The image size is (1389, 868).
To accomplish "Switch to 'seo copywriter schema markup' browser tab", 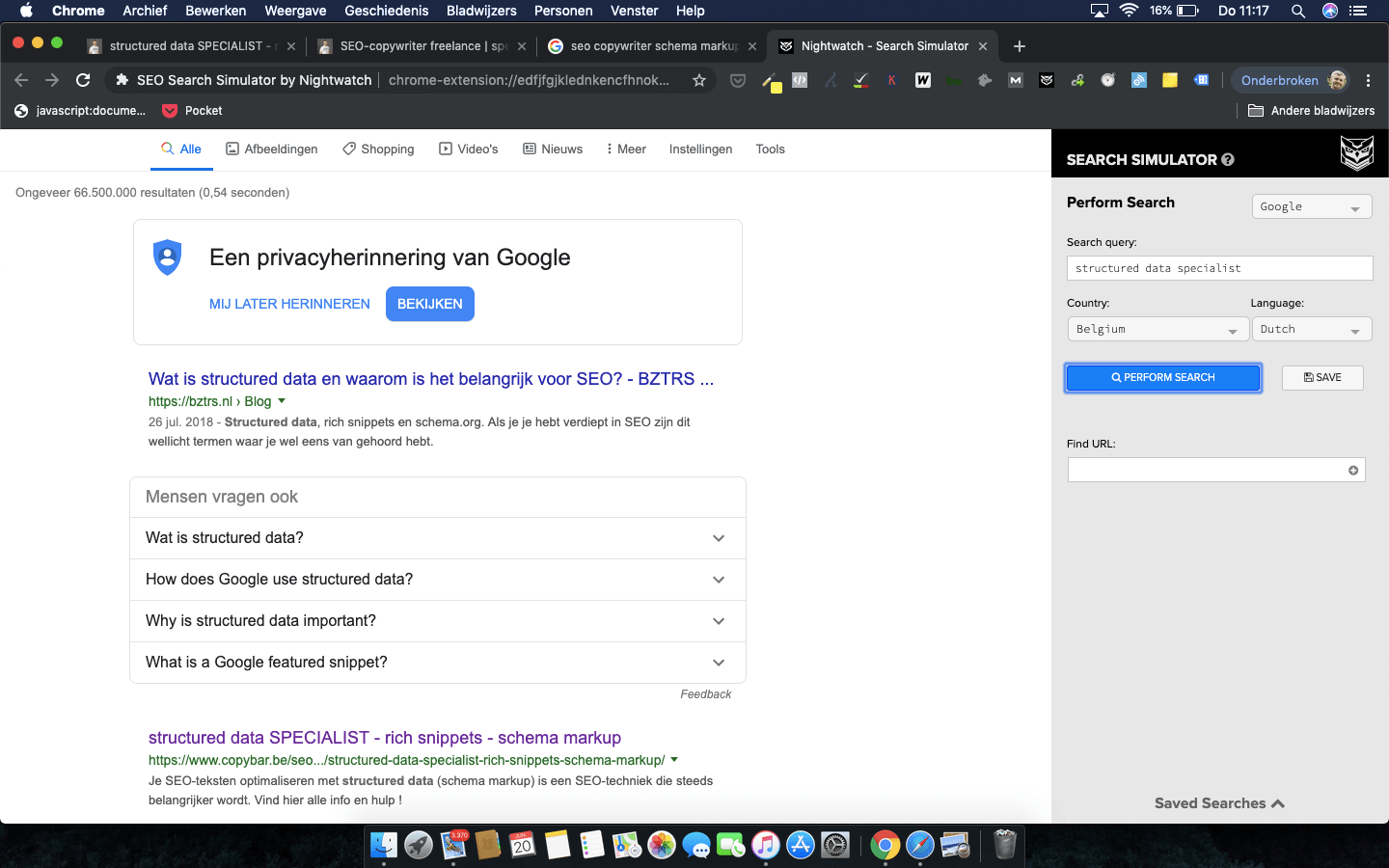I will point(651,46).
